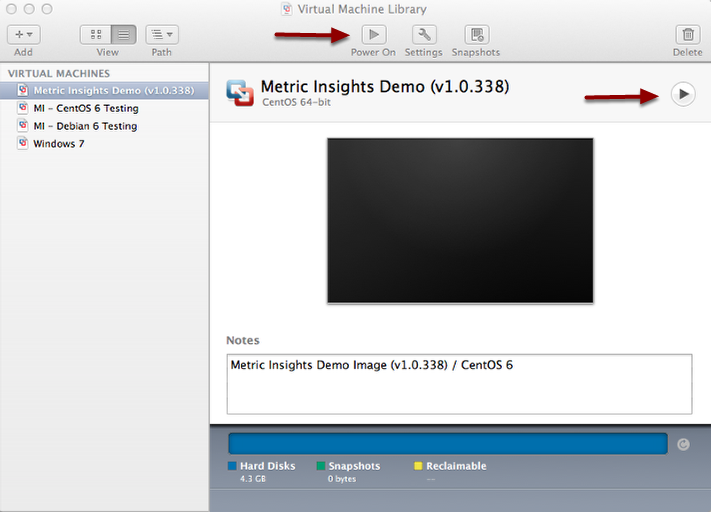Viewport: 711px width, 512px height.
Task: Switch to icon grid view
Action: coord(96,34)
